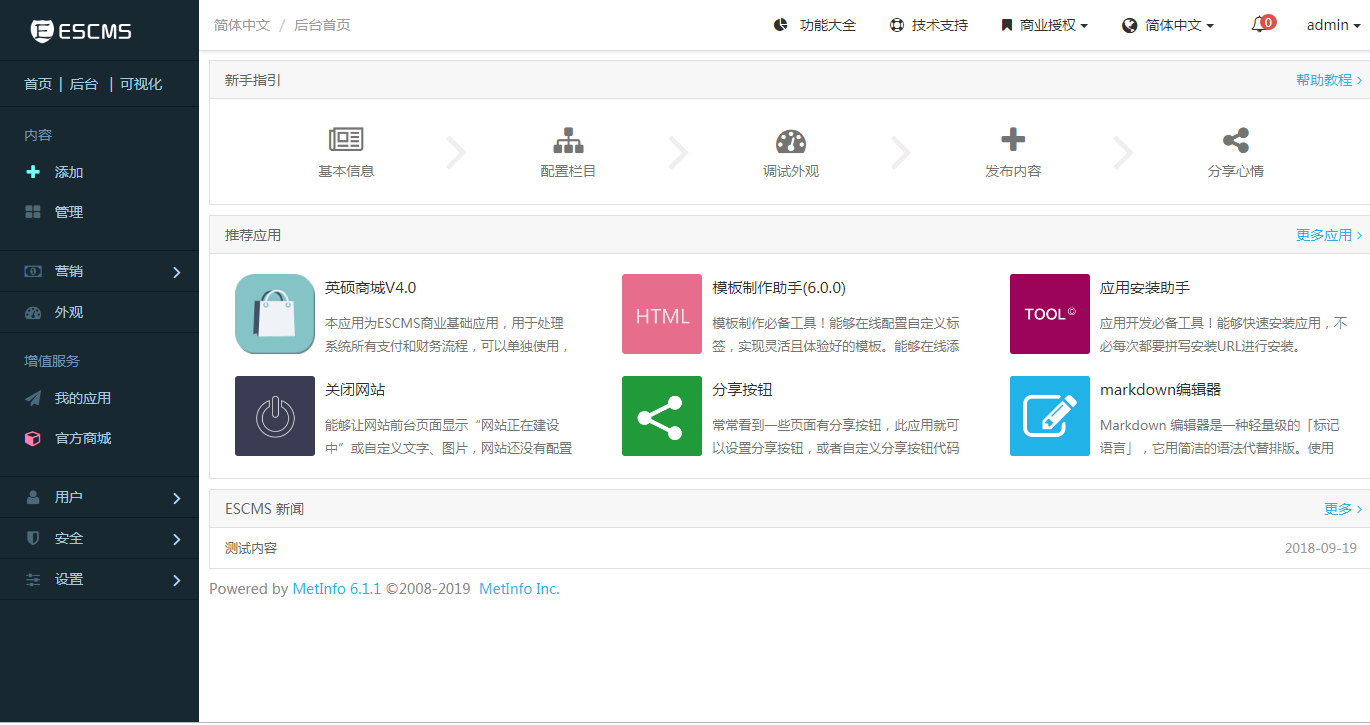
Task: Click the ESCMS logo
Action: tap(80, 31)
